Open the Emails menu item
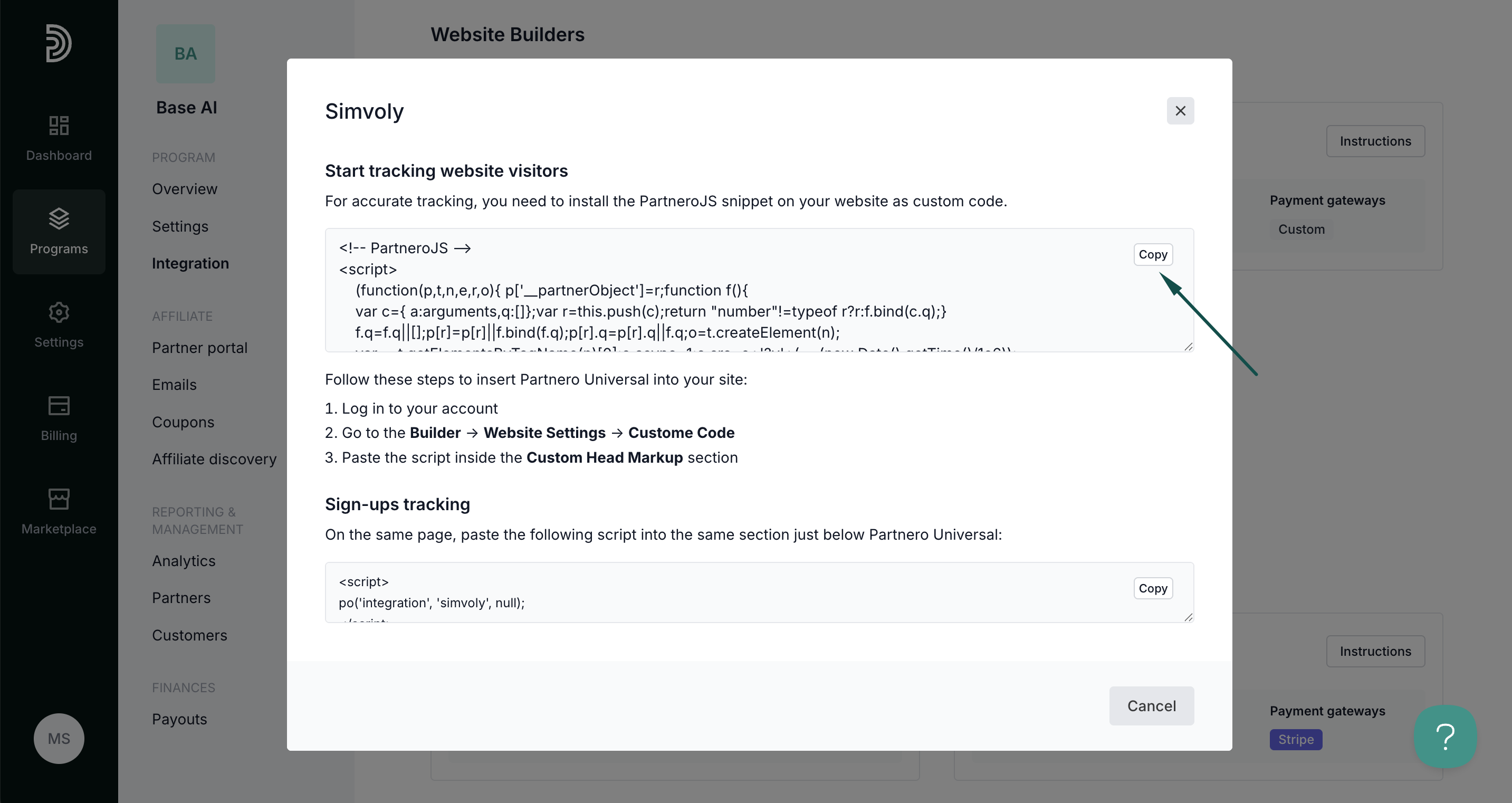The height and width of the screenshot is (803, 1512). 174,385
